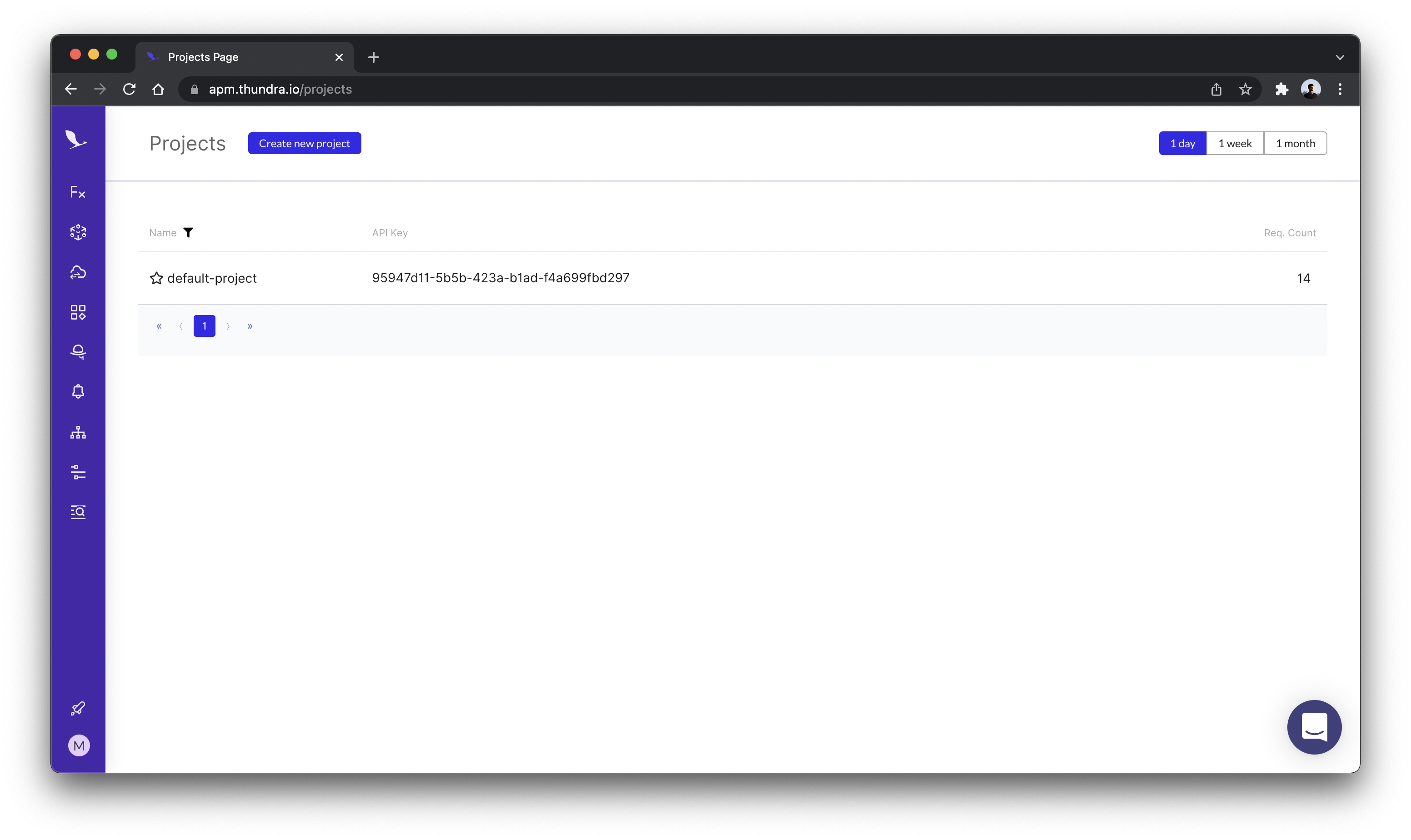Select the 1 week time range toggle
Screen dimensions: 1411x840
point(1235,142)
